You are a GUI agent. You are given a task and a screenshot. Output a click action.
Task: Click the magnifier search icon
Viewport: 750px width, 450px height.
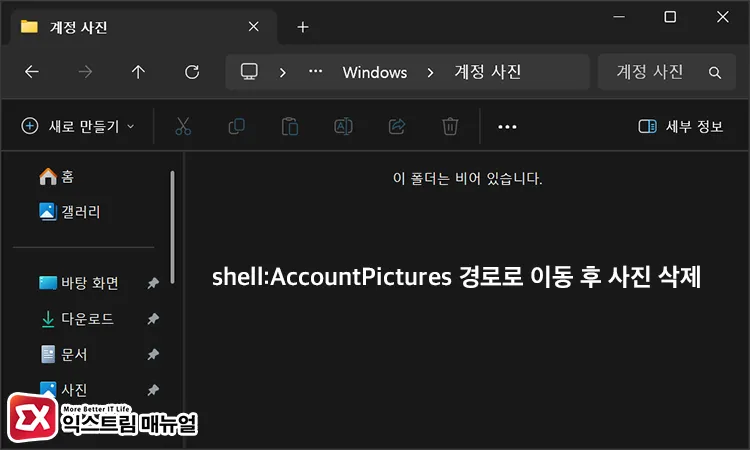(x=715, y=72)
